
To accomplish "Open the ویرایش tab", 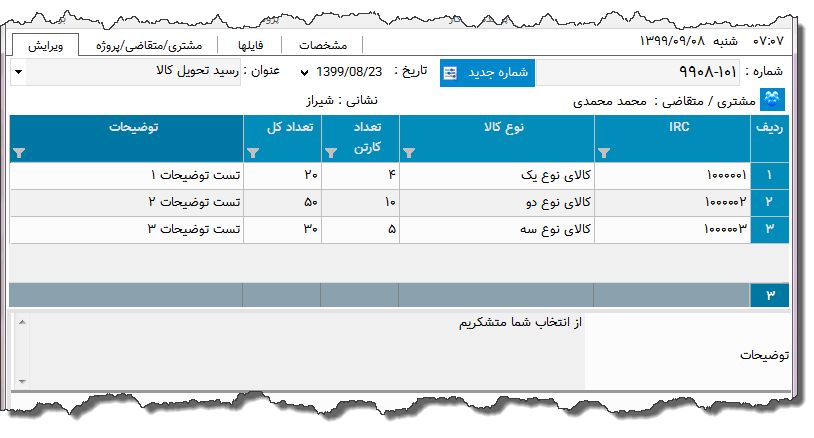I will (45, 45).
